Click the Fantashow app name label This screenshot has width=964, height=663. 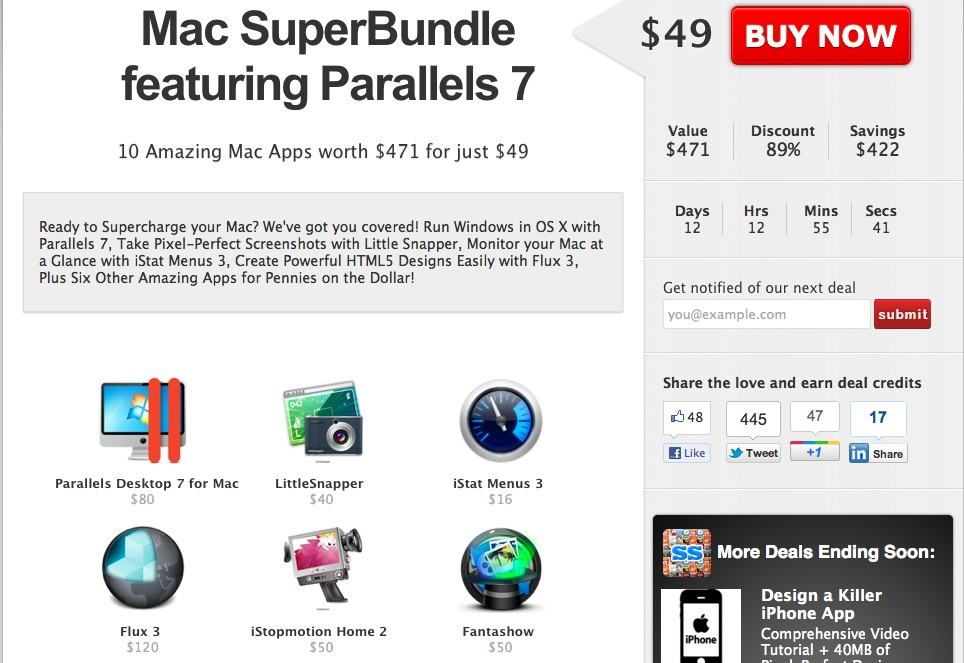498,631
